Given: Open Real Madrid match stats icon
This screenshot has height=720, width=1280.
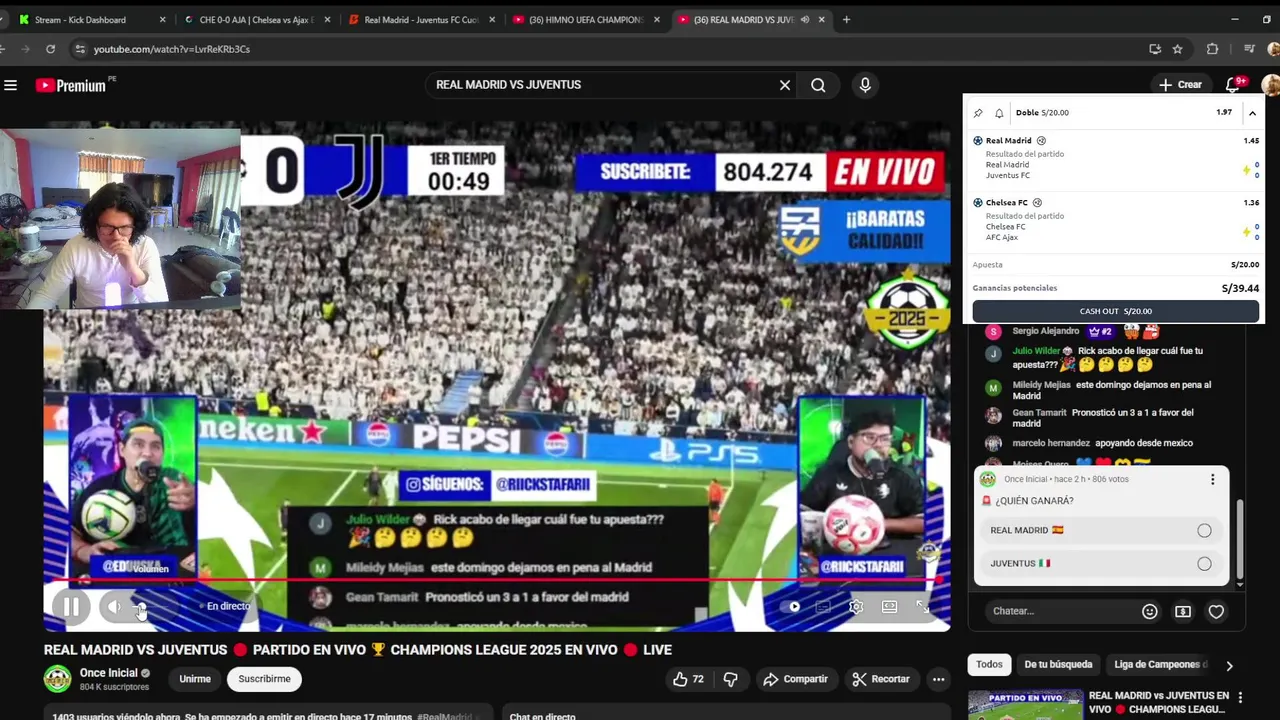Looking at the screenshot, I should tap(1041, 141).
